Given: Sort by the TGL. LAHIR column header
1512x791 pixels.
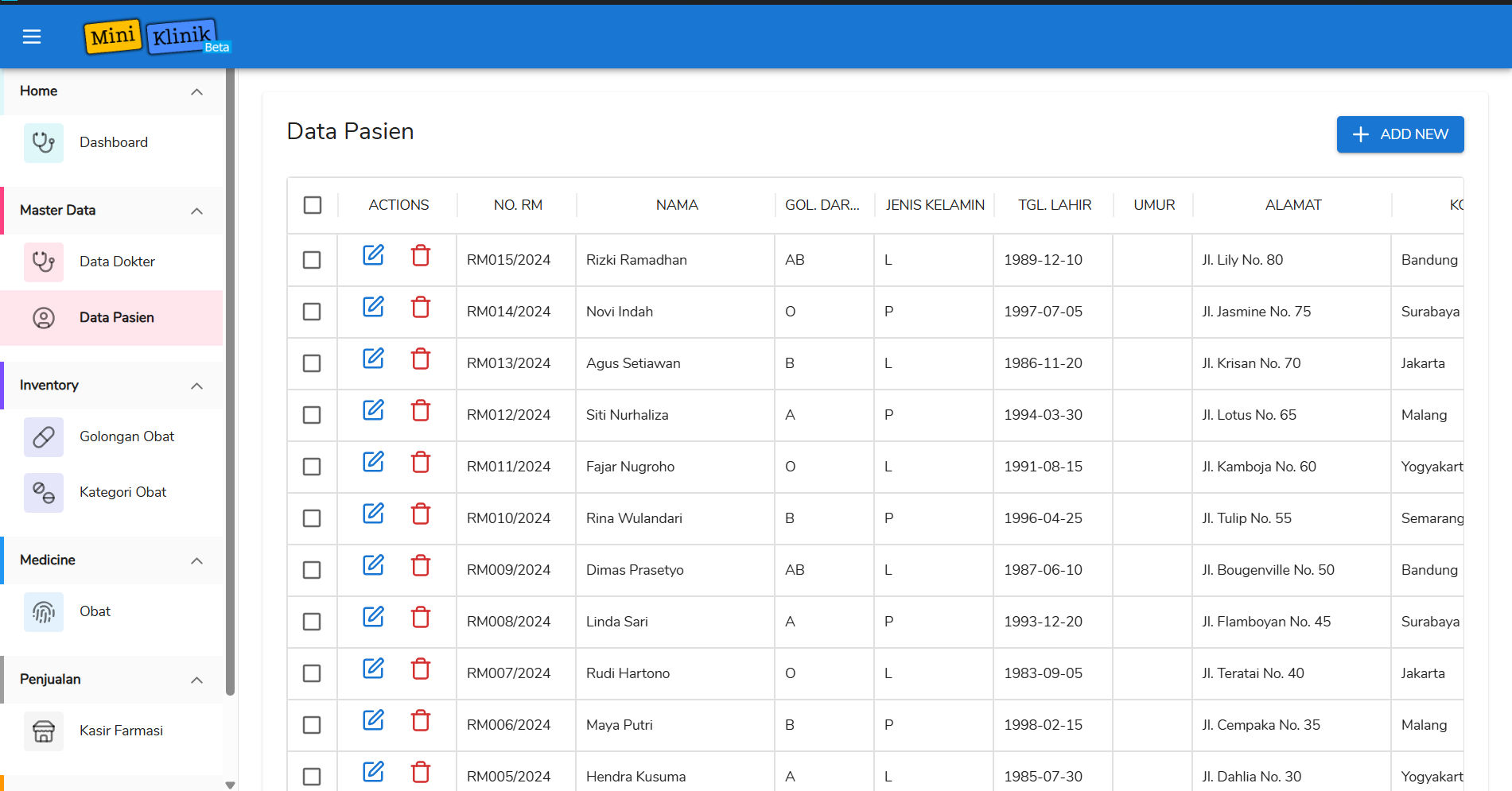Looking at the screenshot, I should click(x=1055, y=205).
